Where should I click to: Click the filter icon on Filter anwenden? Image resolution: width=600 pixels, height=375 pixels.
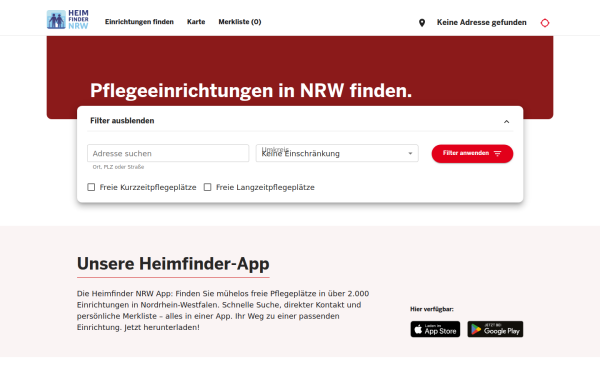click(497, 153)
